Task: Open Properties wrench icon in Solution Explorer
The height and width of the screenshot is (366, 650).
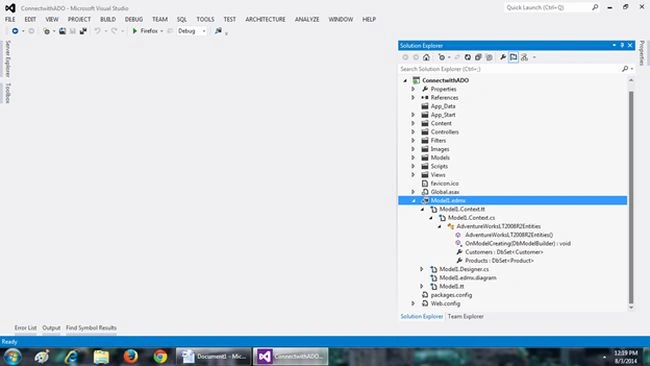Action: click(503, 57)
